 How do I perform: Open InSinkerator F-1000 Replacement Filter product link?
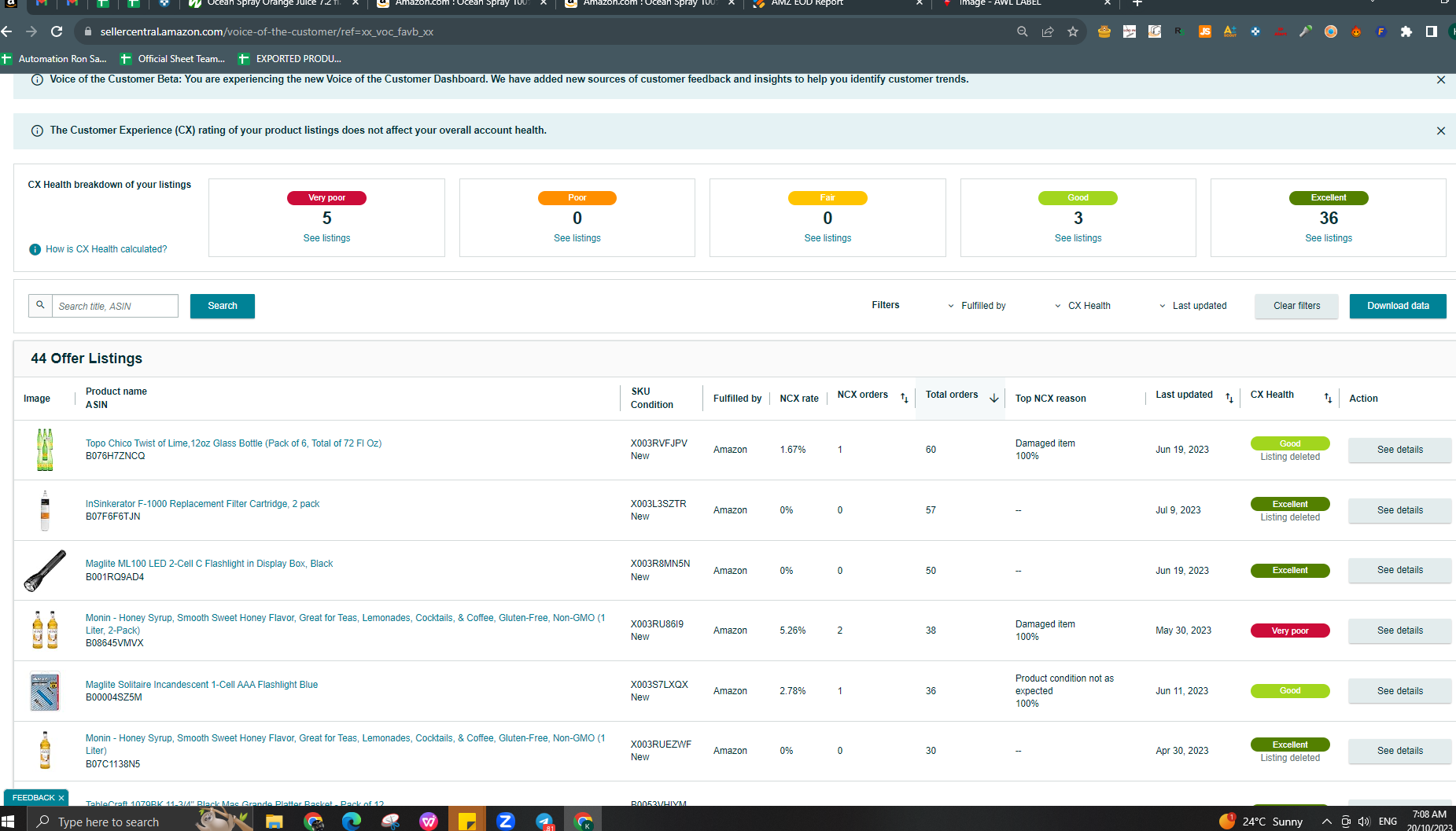pos(202,504)
